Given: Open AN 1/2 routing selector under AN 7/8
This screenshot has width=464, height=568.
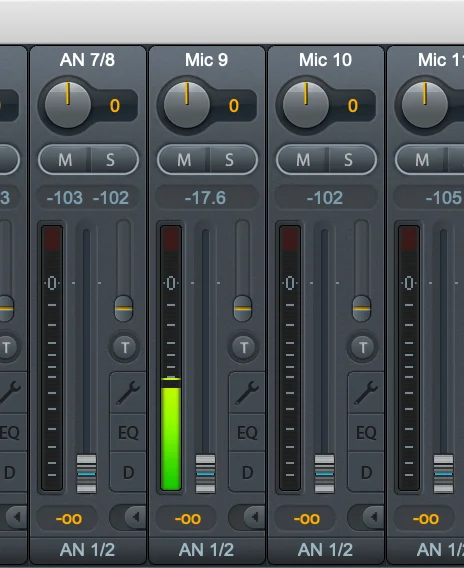Looking at the screenshot, I should [x=87, y=550].
